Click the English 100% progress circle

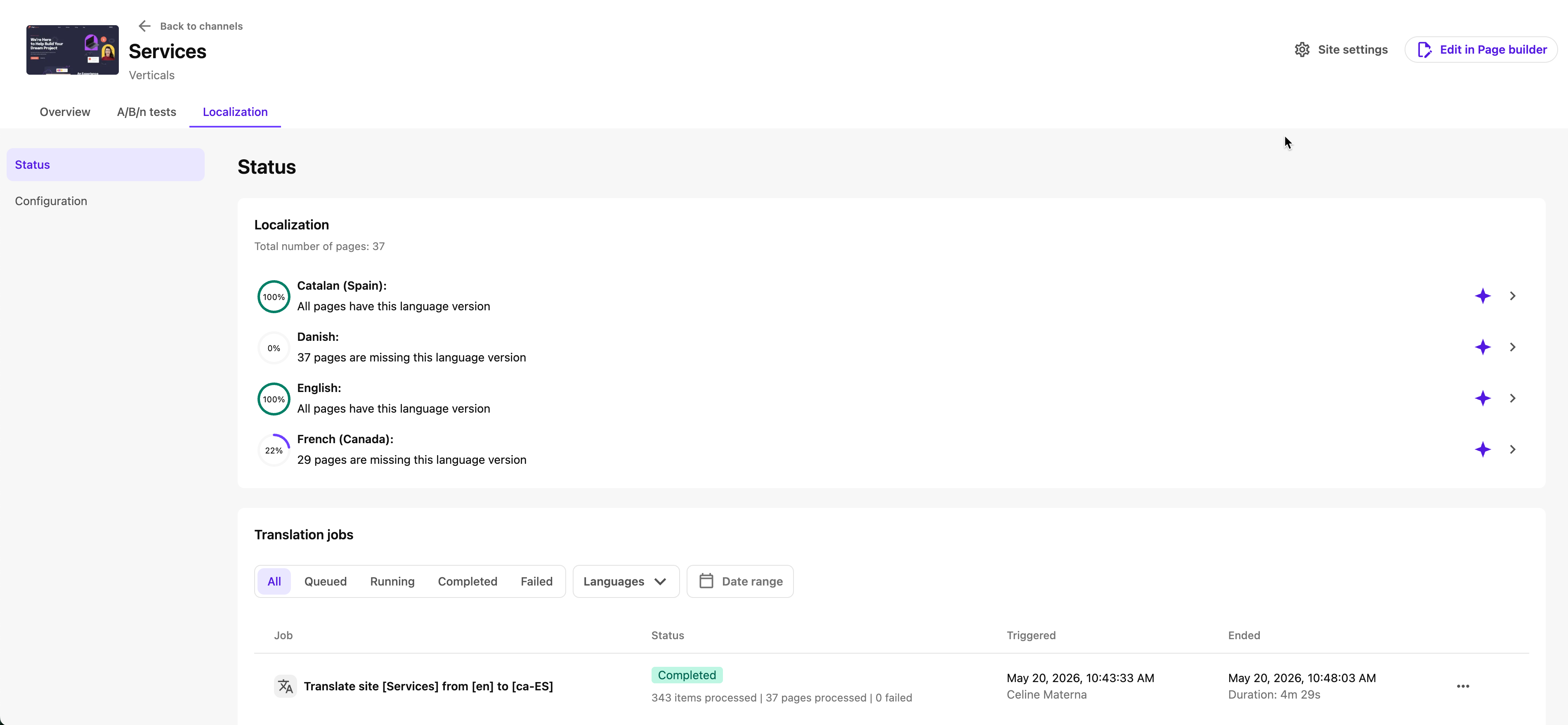[274, 399]
